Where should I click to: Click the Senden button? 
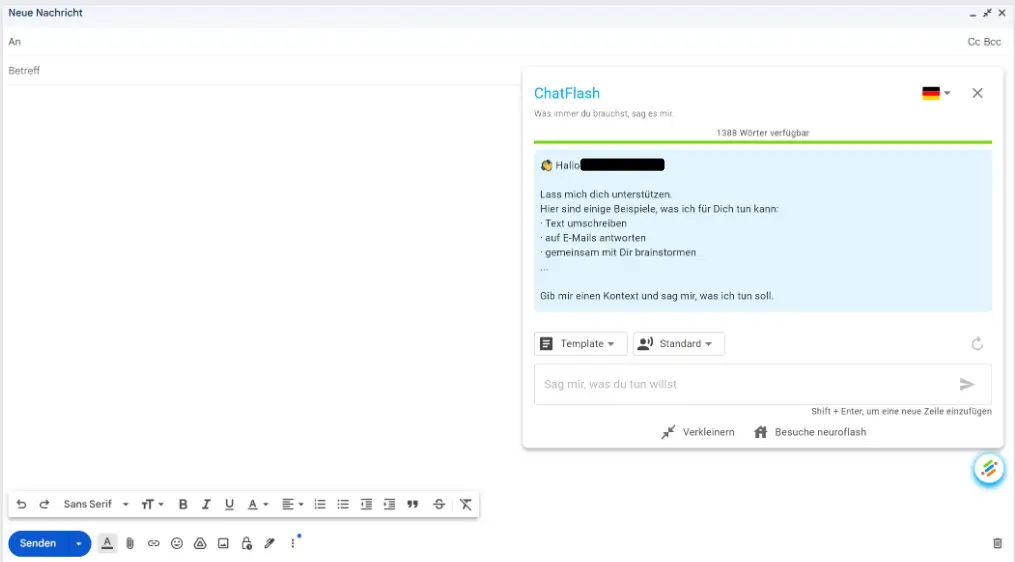pos(38,543)
